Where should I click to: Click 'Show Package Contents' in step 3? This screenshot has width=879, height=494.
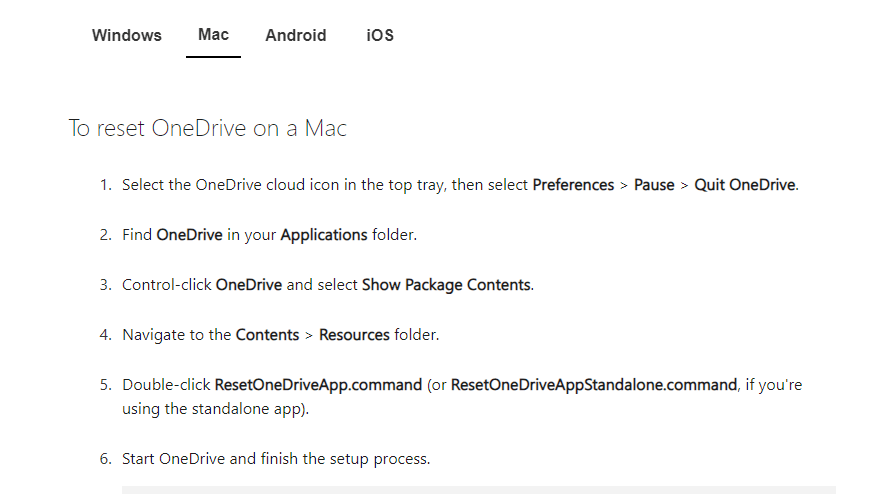pos(446,285)
